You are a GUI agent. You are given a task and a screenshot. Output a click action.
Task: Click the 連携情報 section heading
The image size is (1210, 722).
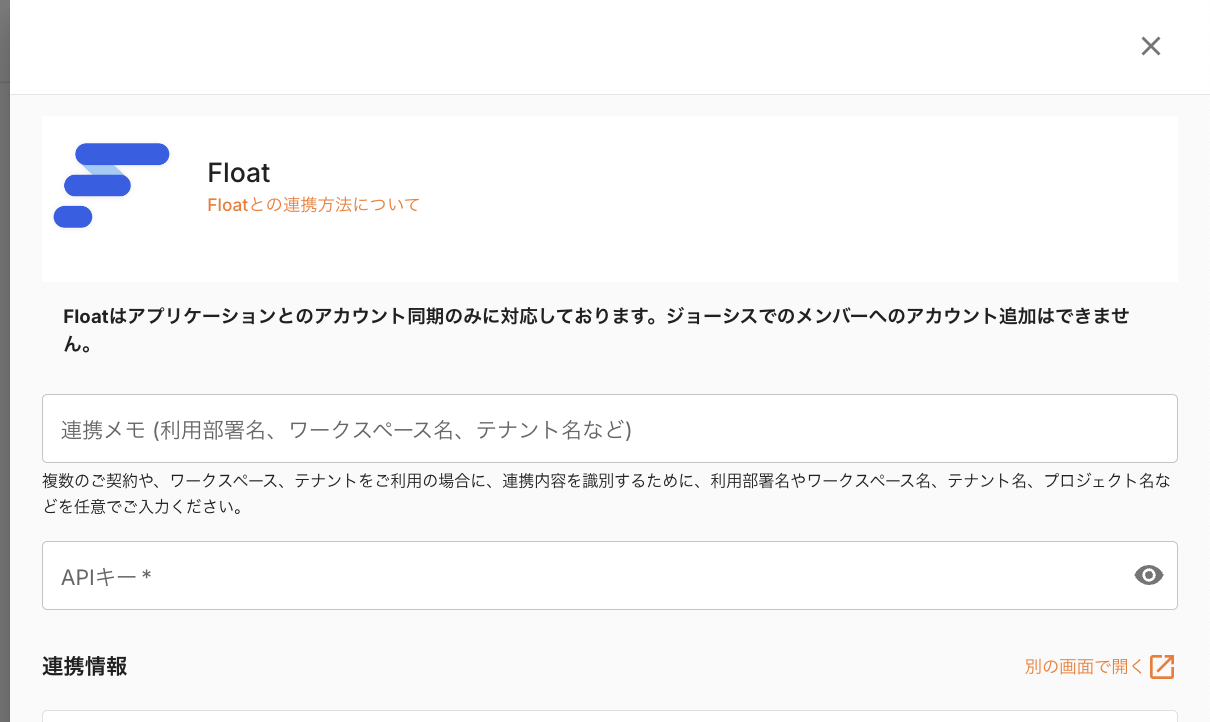85,667
